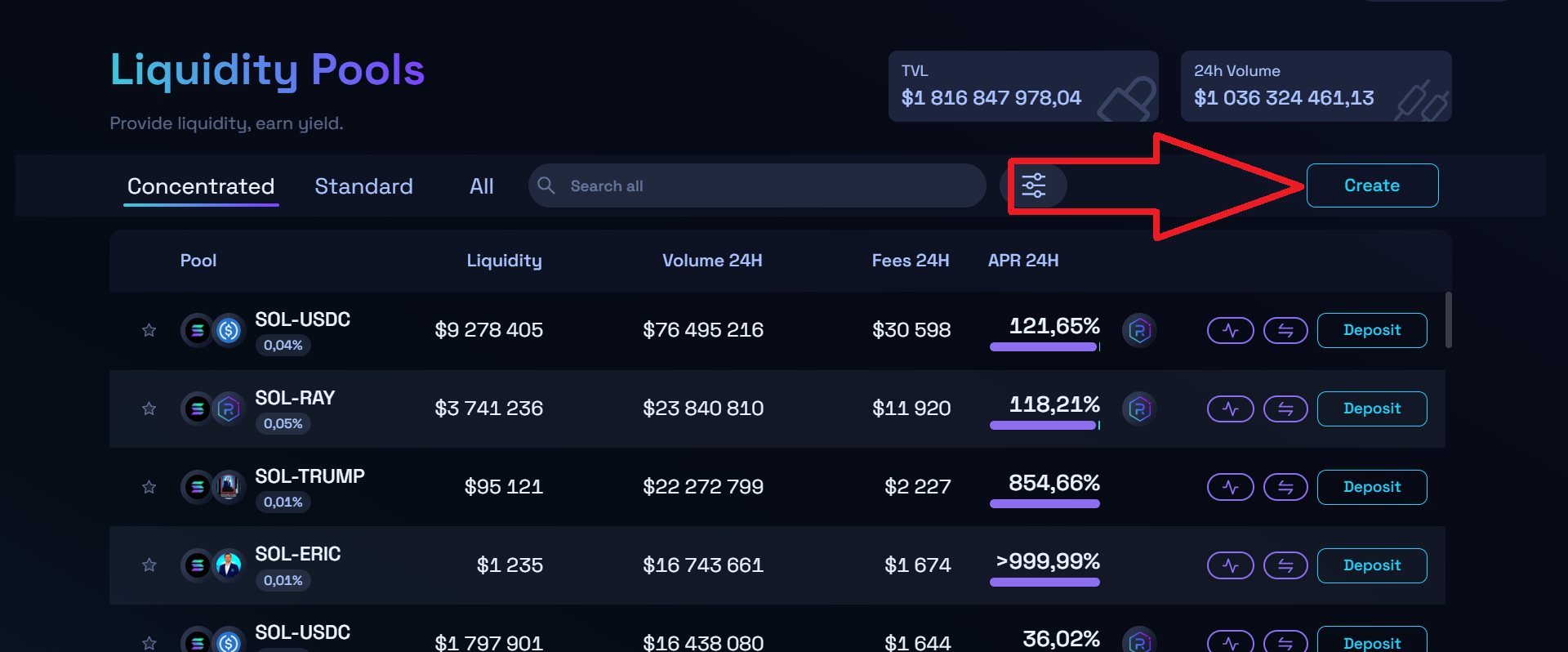
Task: Click Raydium rewards icon in SOL-RAY row
Action: pyautogui.click(x=1139, y=409)
